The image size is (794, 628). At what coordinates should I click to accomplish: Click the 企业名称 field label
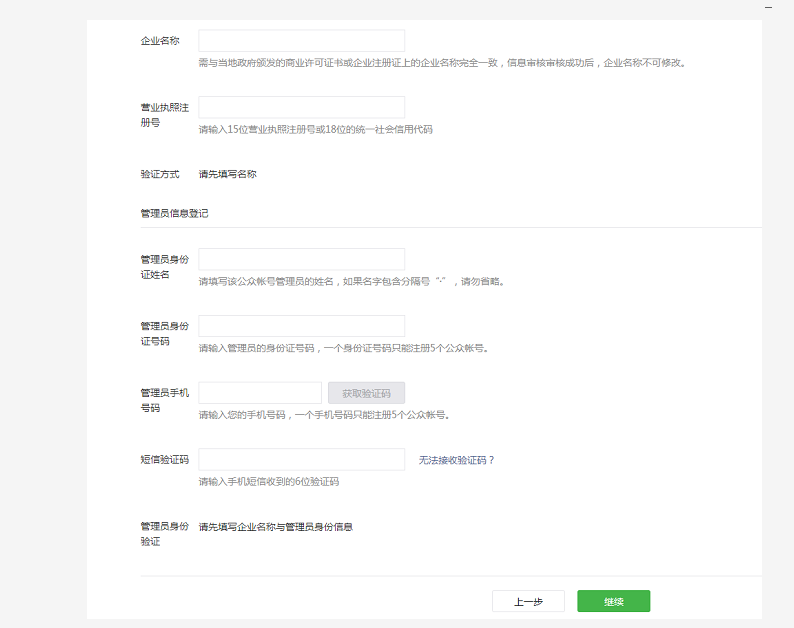click(x=160, y=41)
